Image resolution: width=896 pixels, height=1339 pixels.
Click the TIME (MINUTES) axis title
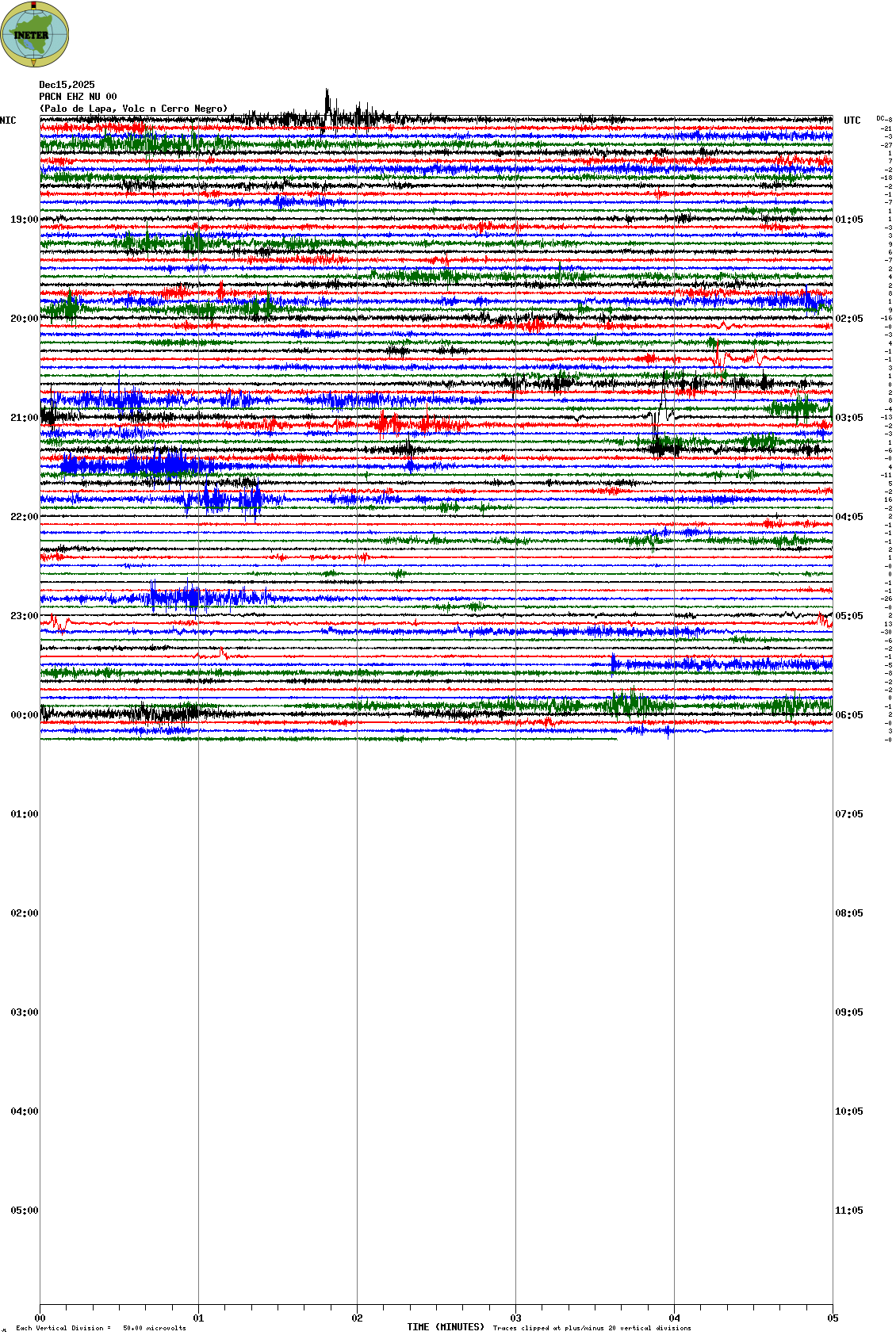(x=446, y=1327)
